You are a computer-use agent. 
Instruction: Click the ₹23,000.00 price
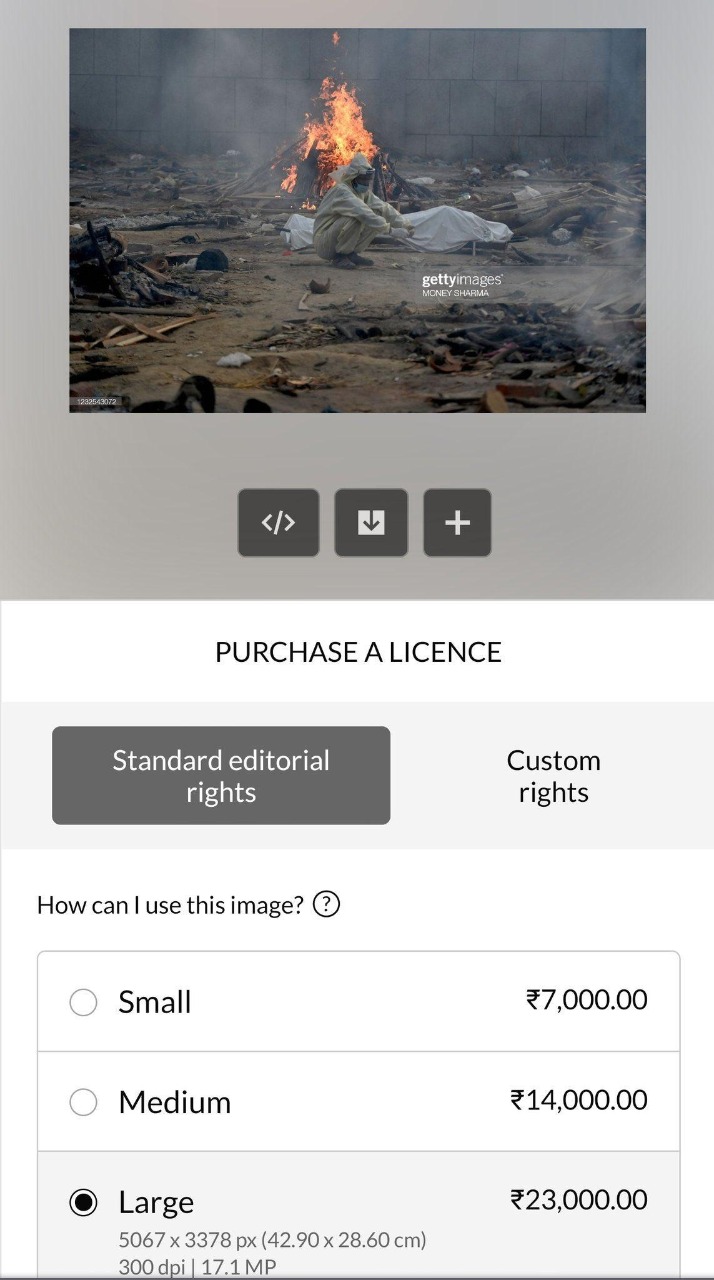[579, 1200]
